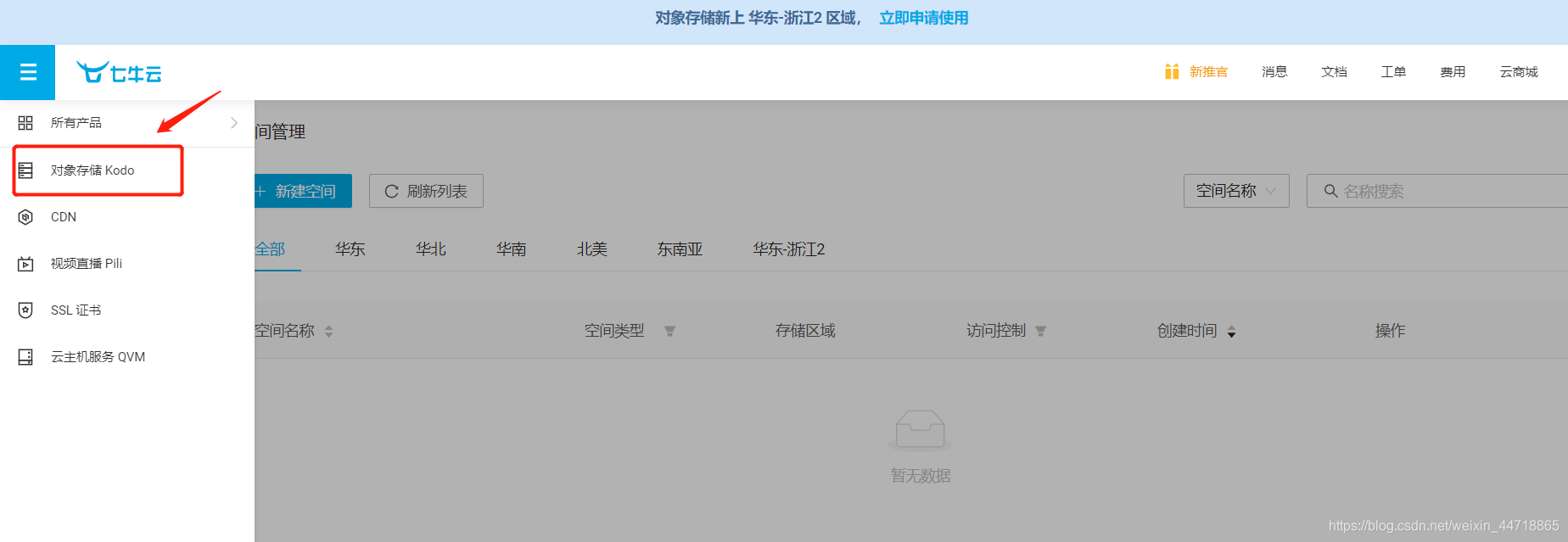Sort by 创建时间 column arrows

pyautogui.click(x=1231, y=331)
